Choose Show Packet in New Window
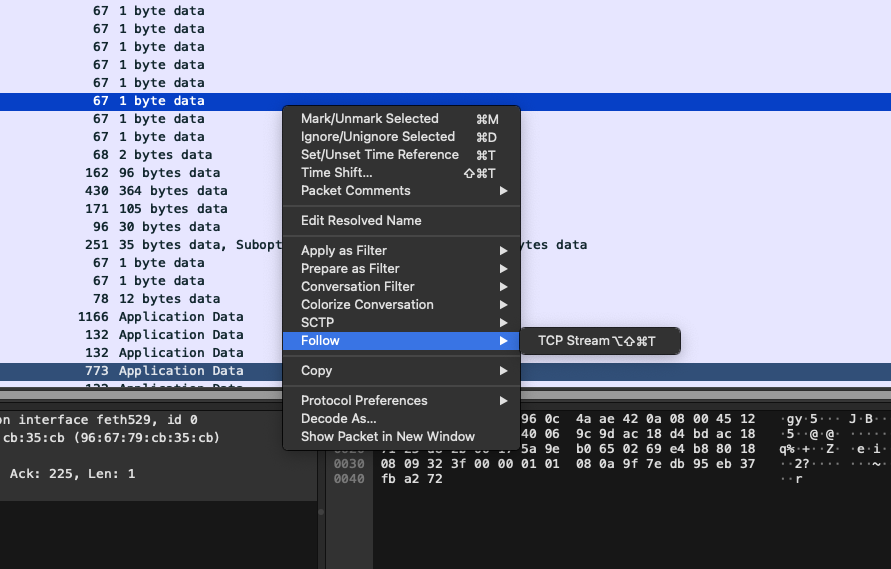The height and width of the screenshot is (569, 891). (388, 437)
